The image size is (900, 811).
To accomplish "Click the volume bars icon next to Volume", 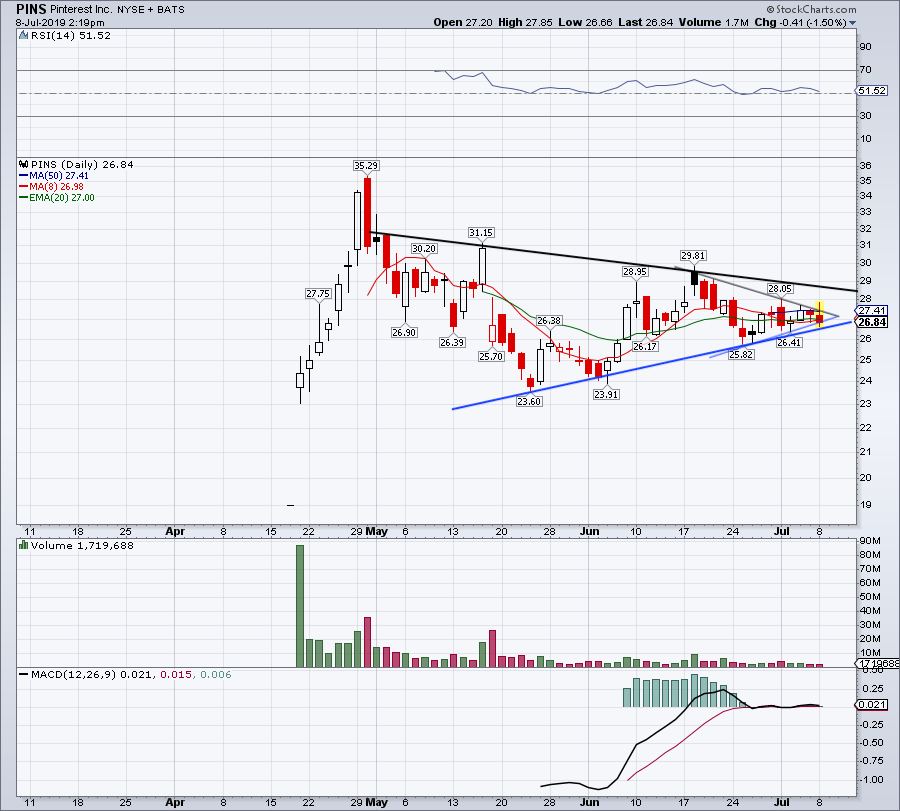I will coord(22,545).
